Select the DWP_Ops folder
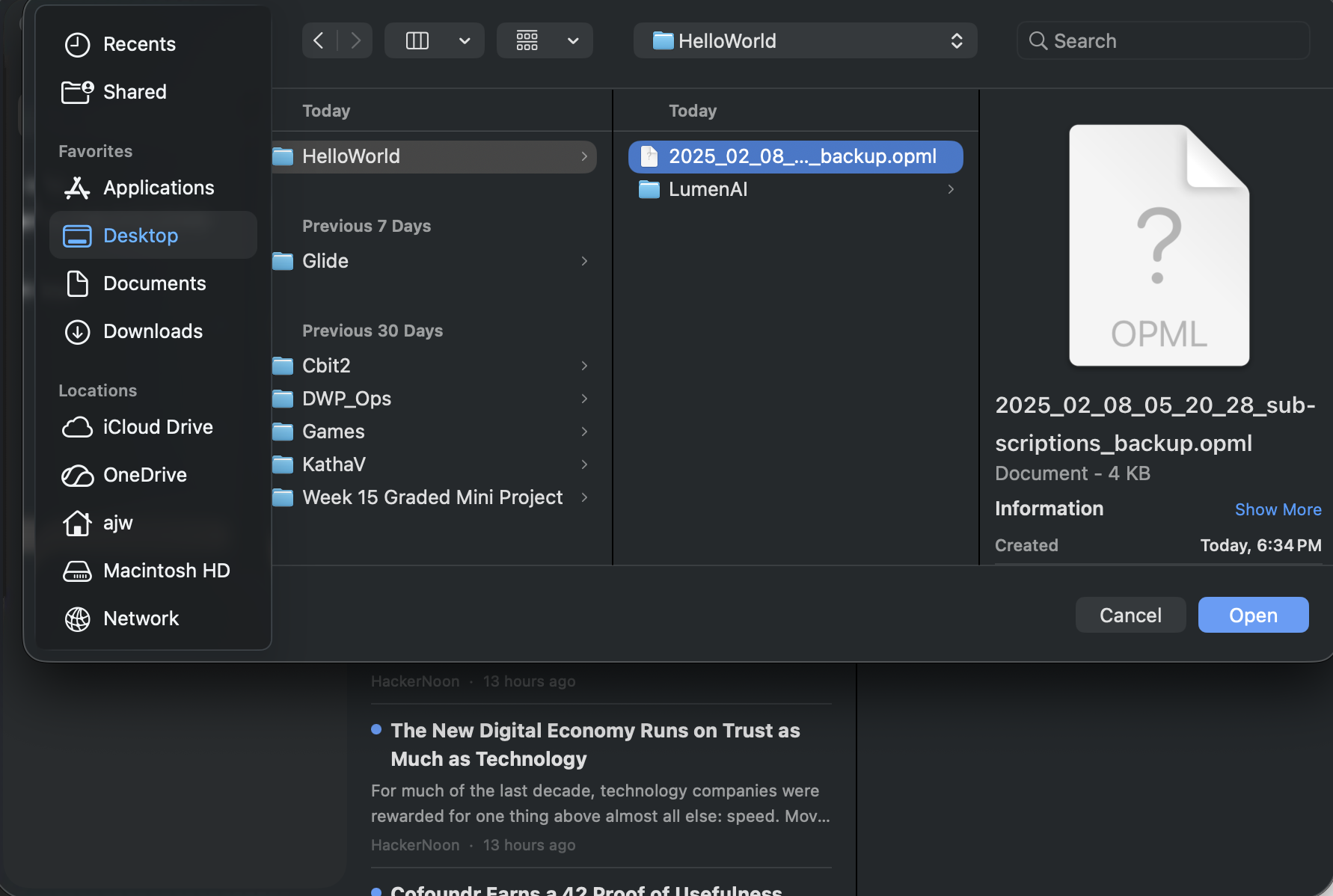 click(434, 399)
